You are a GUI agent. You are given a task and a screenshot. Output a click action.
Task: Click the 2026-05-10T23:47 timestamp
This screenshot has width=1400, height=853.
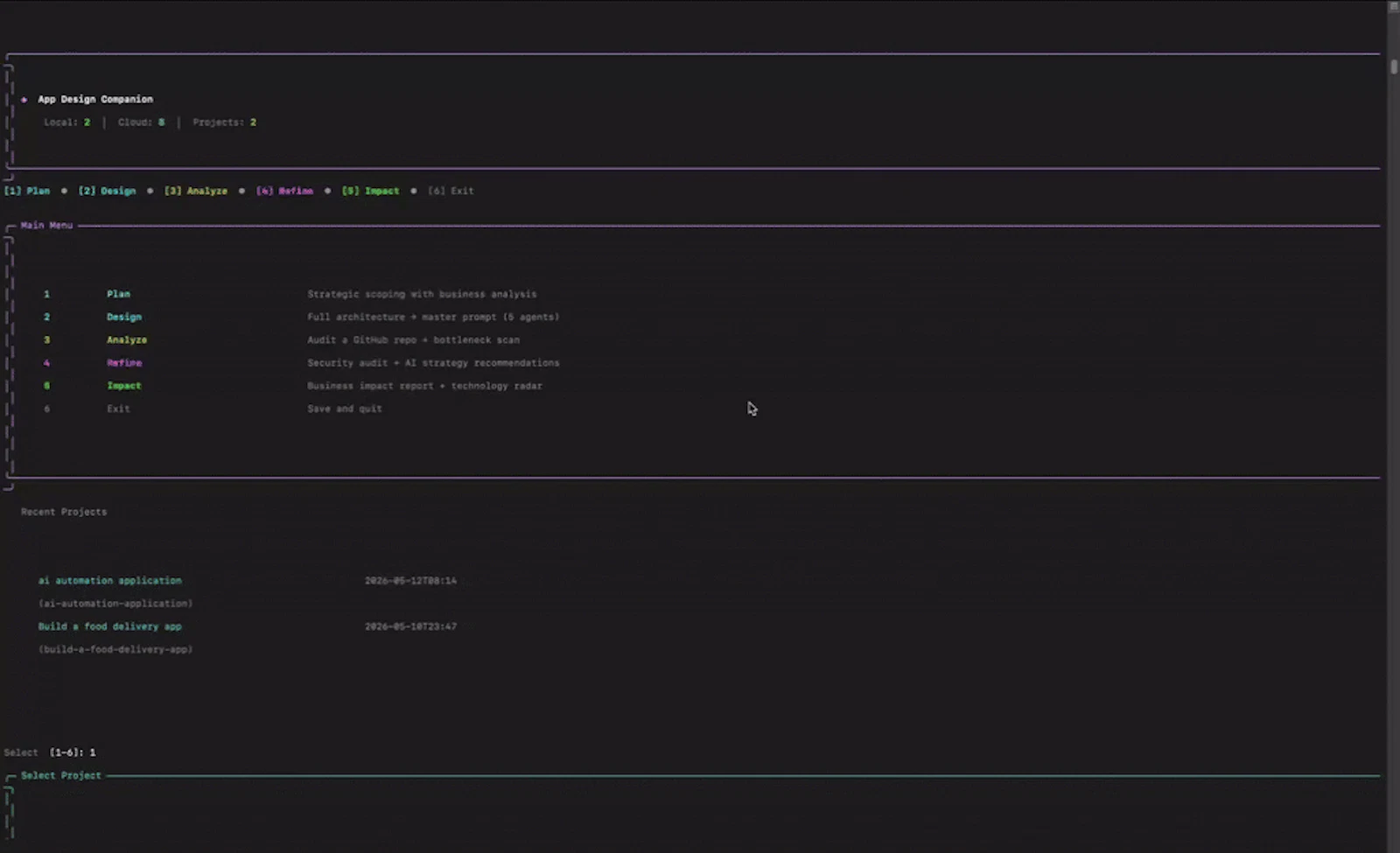[410, 626]
